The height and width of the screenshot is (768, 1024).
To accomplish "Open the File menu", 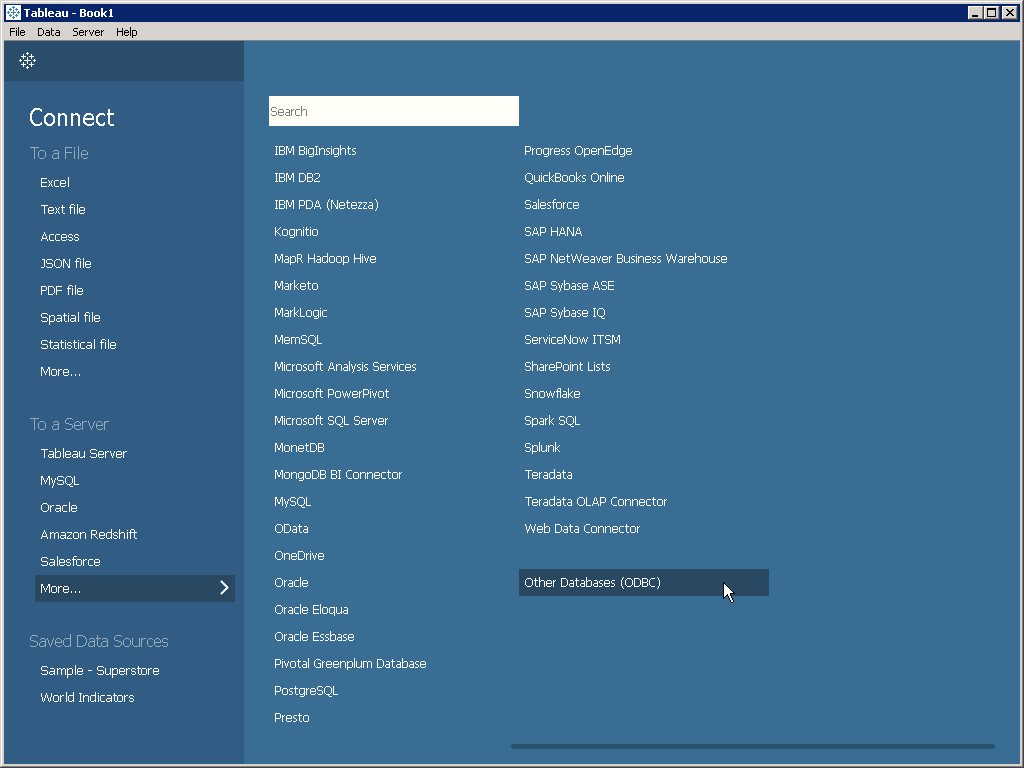I will pyautogui.click(x=17, y=32).
